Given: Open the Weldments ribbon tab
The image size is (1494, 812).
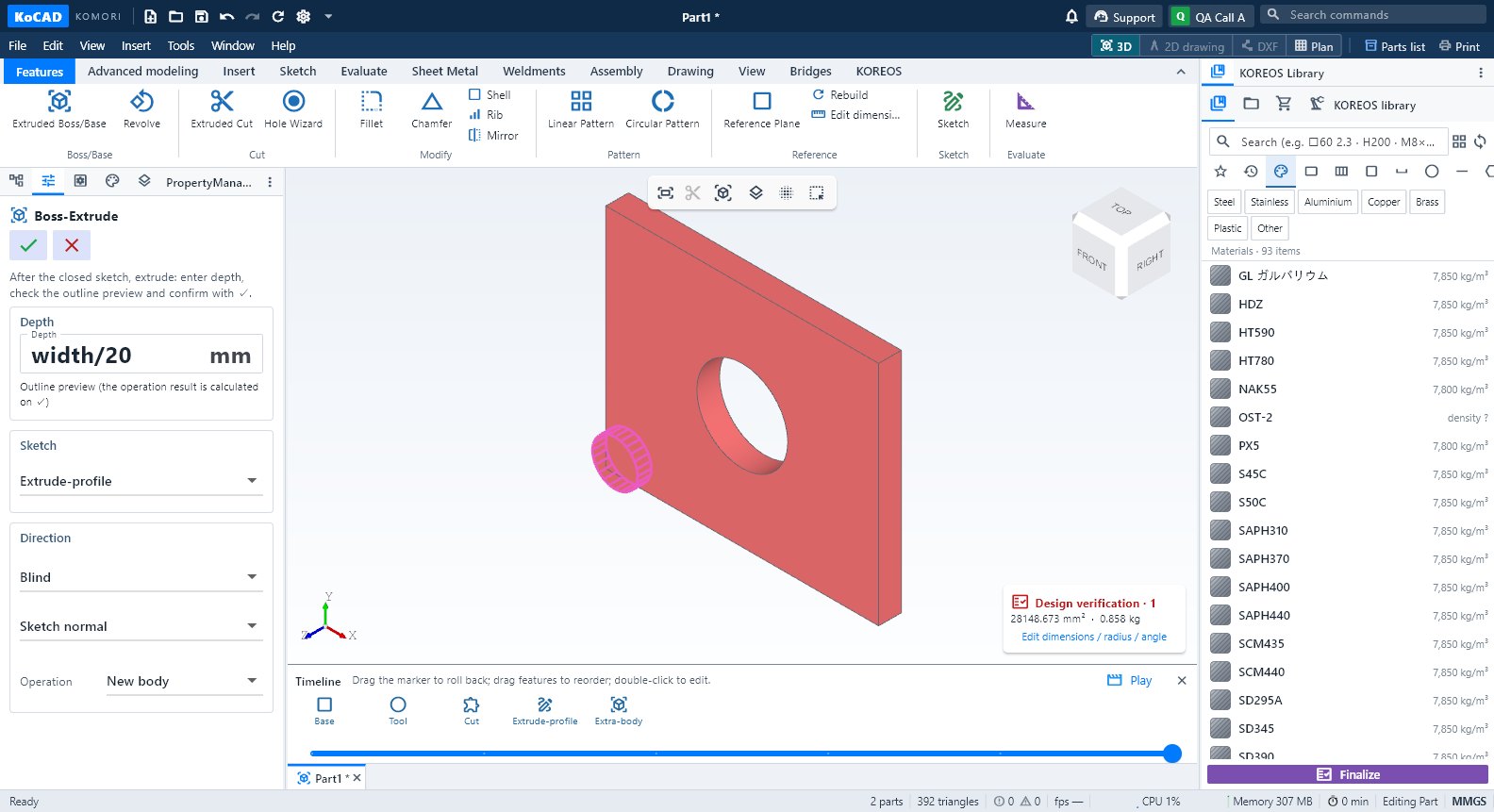Looking at the screenshot, I should click(534, 71).
